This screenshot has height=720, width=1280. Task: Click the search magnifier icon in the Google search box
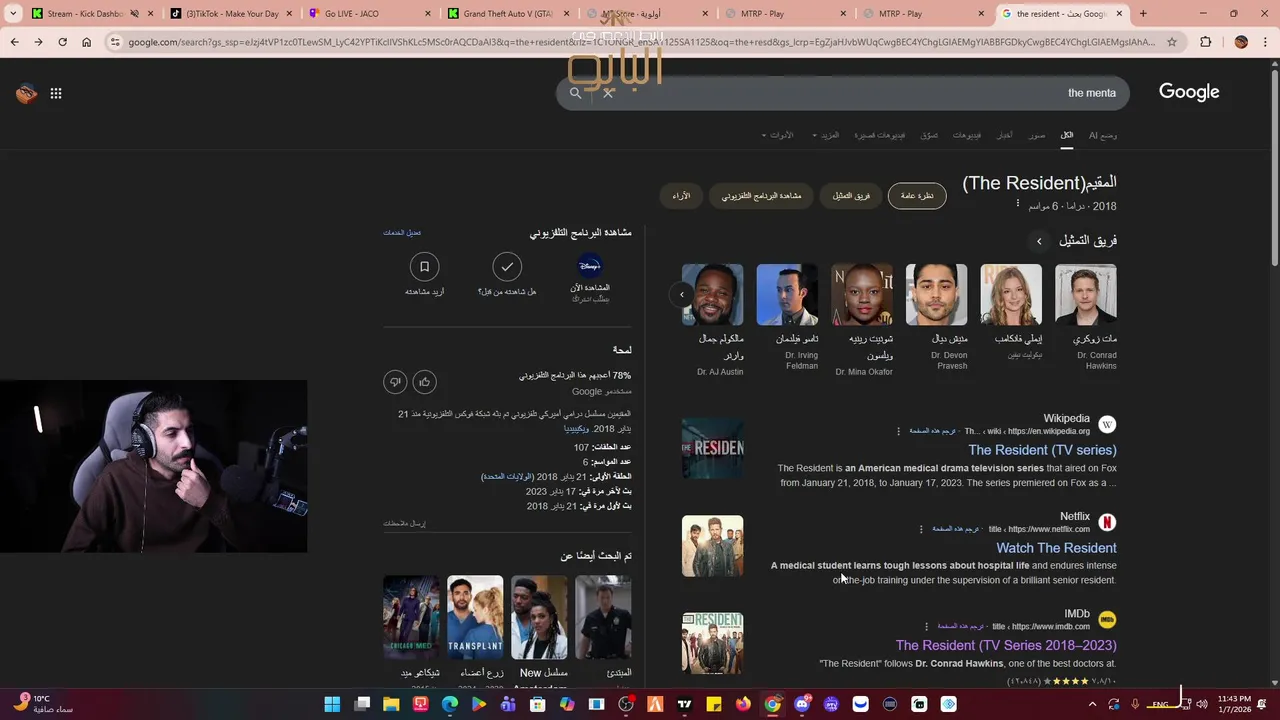[x=575, y=93]
